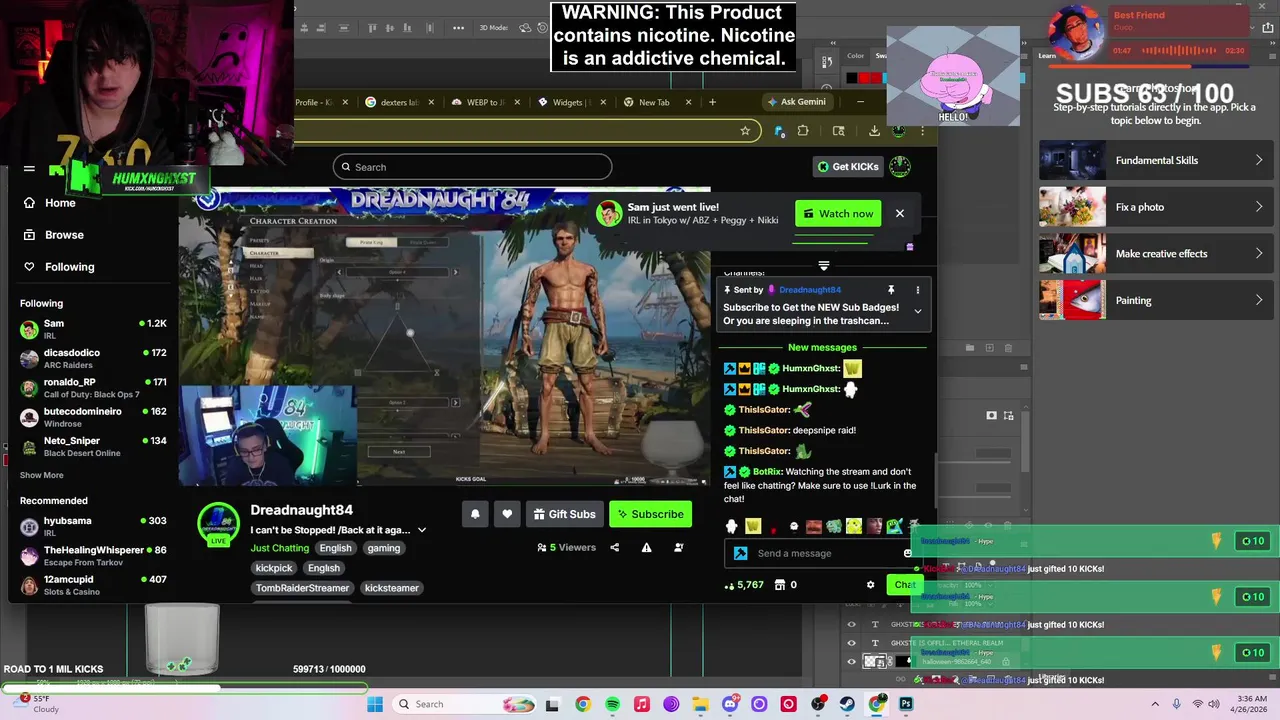
Task: Open Neto_Sniper channel in Following list
Action: click(x=92, y=446)
